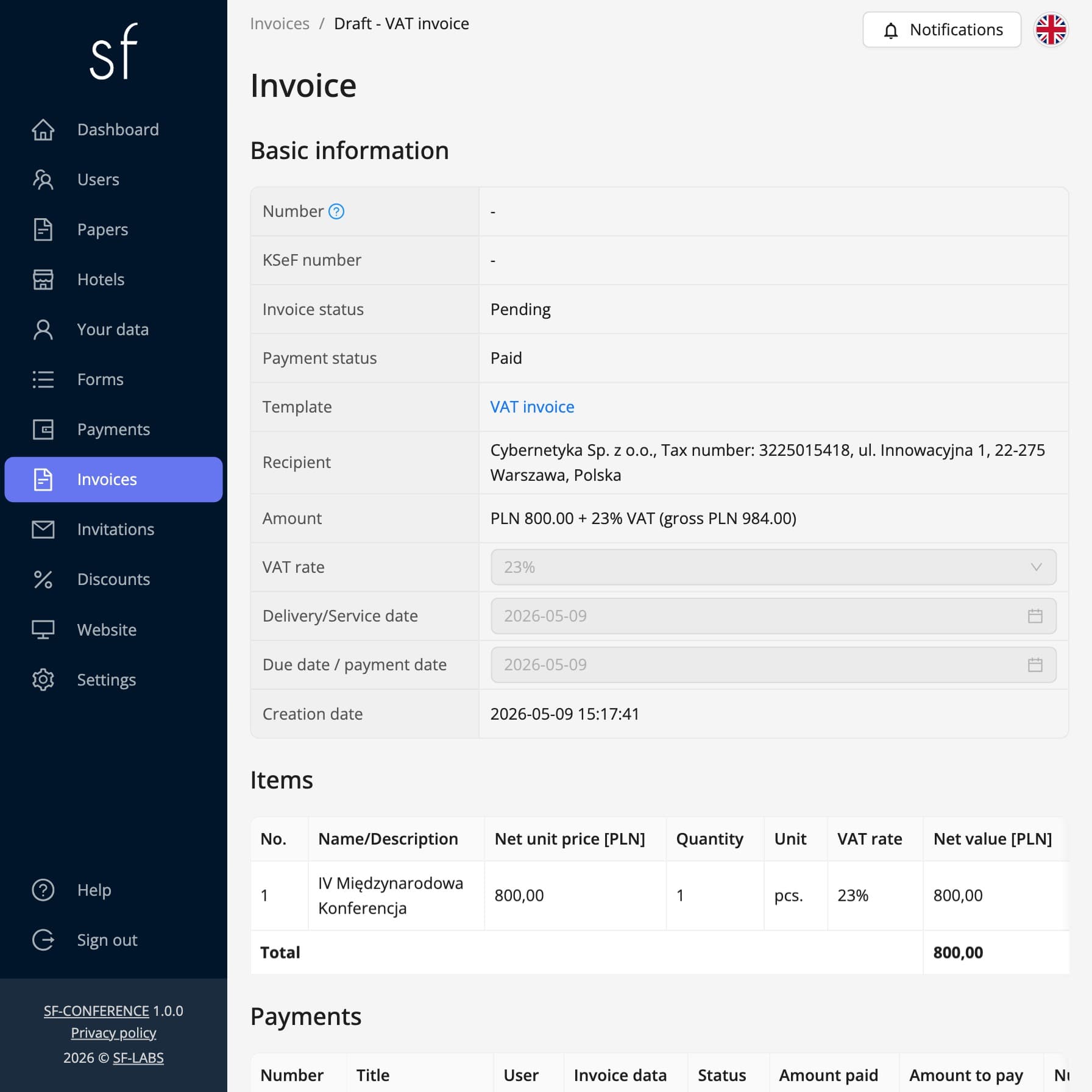
Task: Open the VAT invoice template link
Action: coord(532,407)
